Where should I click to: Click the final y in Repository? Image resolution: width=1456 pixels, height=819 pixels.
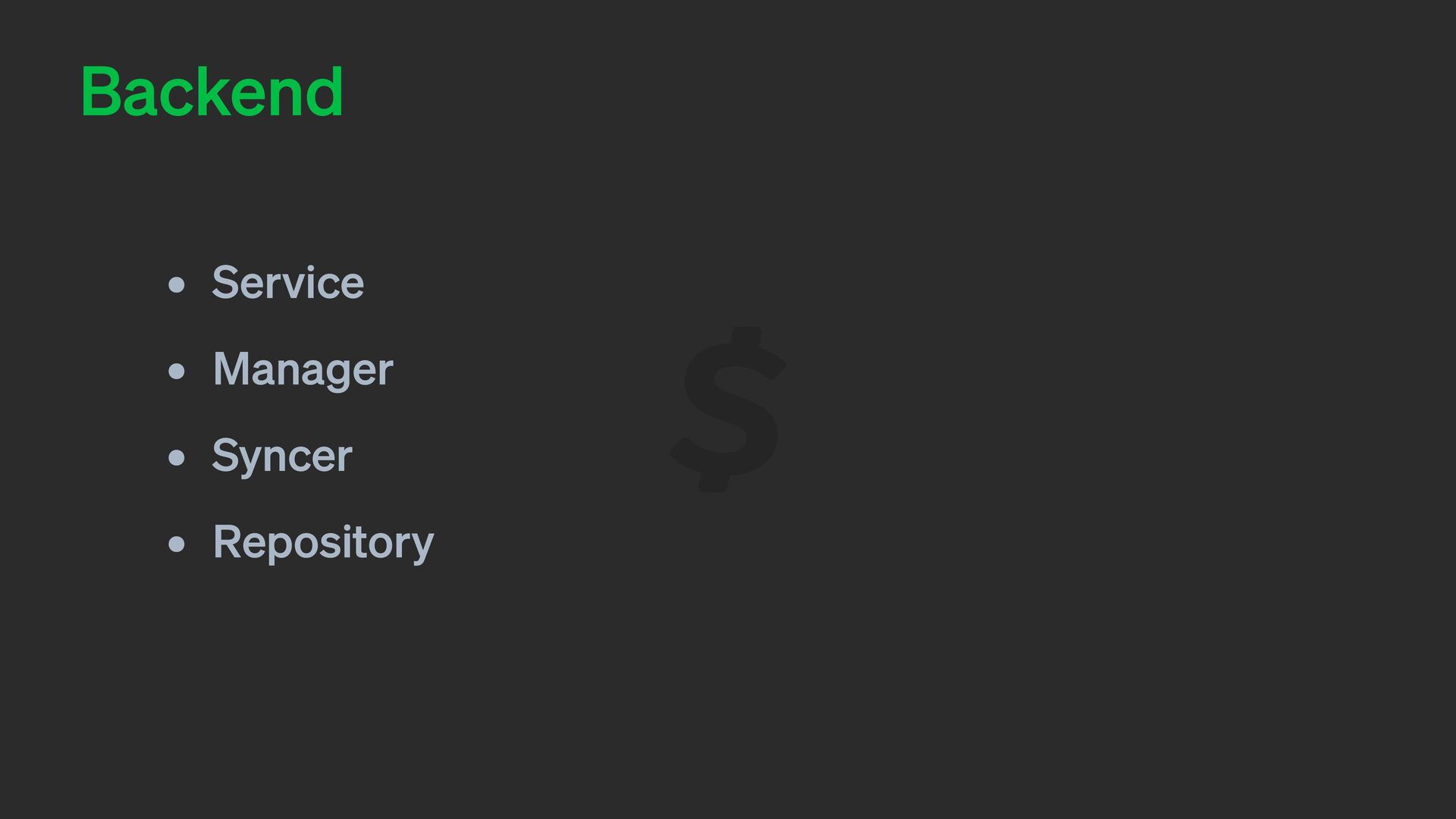[x=422, y=548]
